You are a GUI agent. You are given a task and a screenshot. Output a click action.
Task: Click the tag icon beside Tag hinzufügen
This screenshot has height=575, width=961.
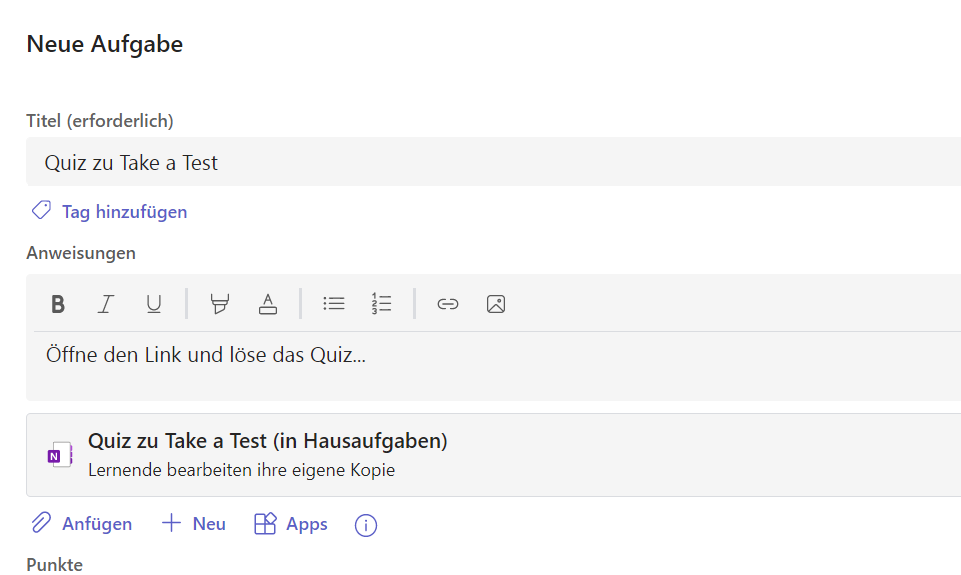pyautogui.click(x=41, y=211)
